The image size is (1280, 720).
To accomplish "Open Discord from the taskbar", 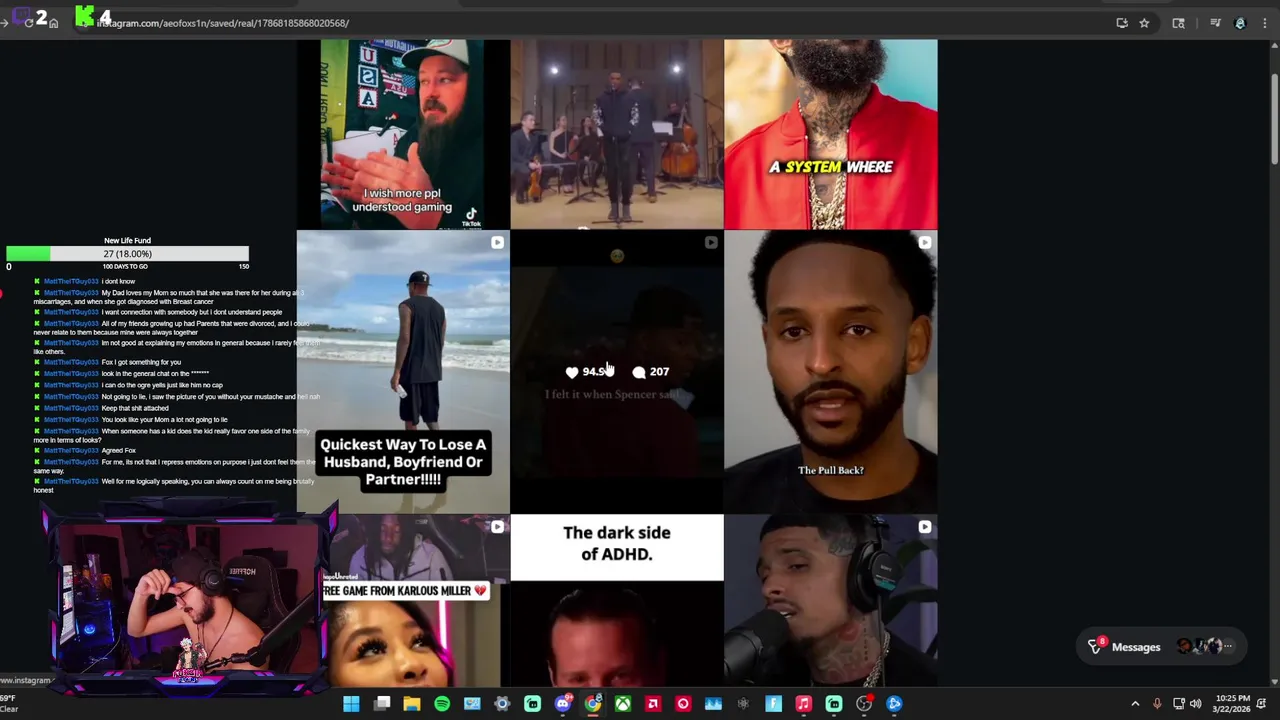I will coord(563,704).
